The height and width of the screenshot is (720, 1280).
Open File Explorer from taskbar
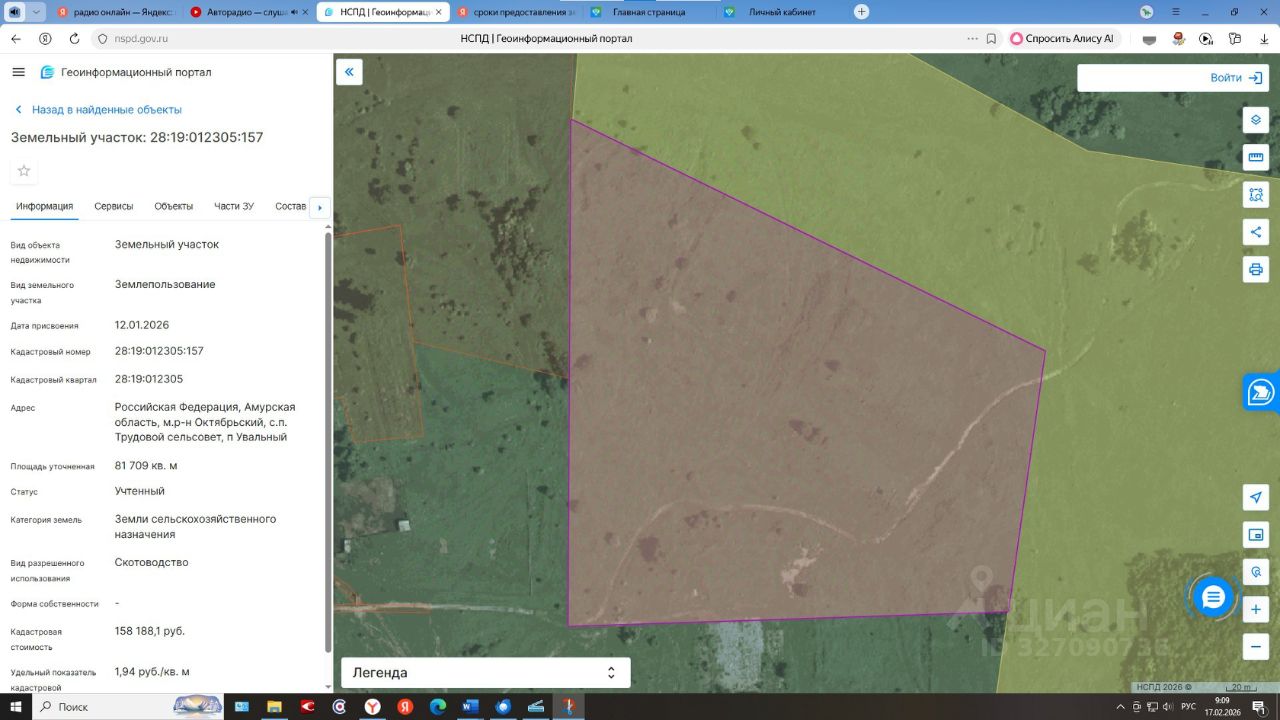pyautogui.click(x=274, y=707)
